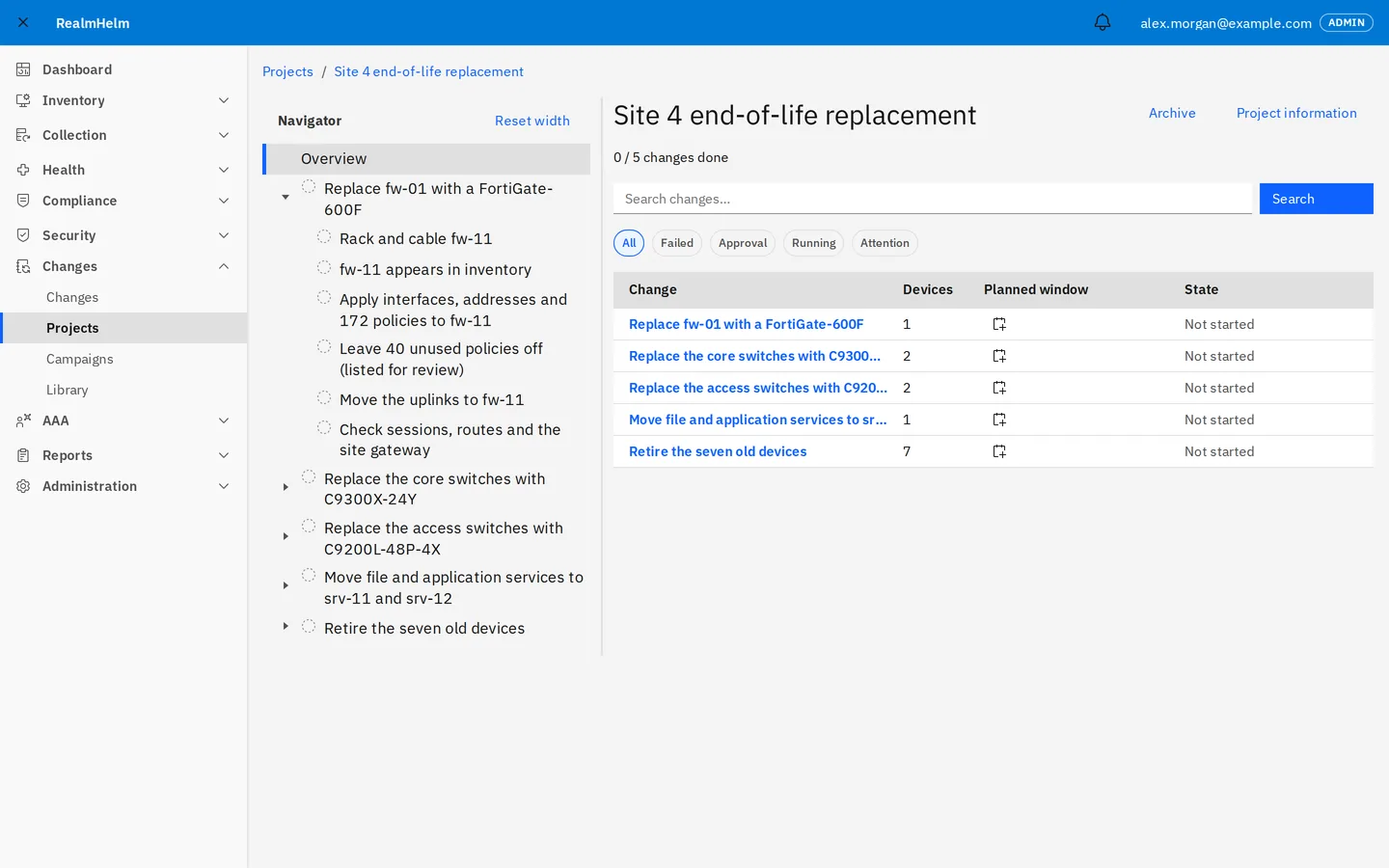Click the RealmHelm logo text
This screenshot has width=1389, height=868.
click(x=93, y=23)
